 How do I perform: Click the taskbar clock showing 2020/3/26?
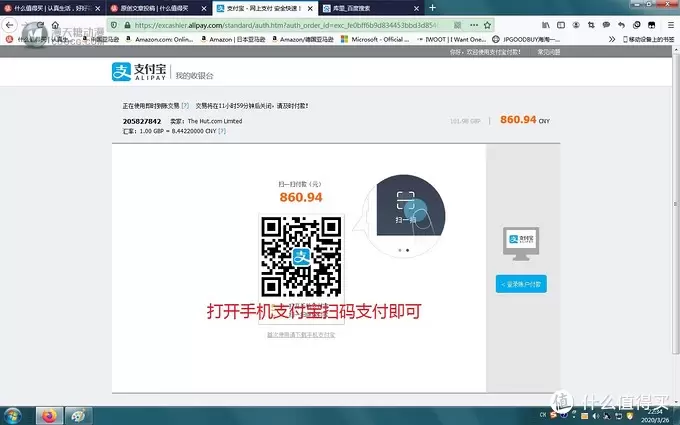click(x=655, y=416)
